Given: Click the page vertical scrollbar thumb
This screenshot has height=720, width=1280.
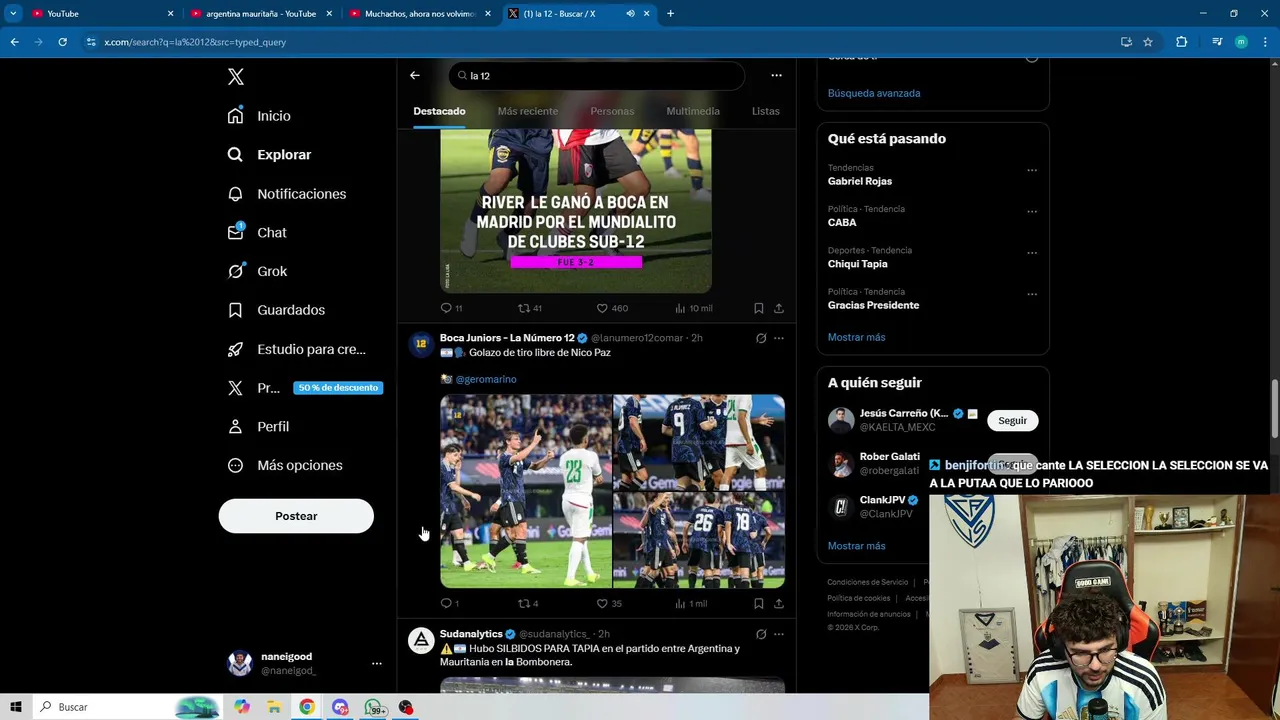Looking at the screenshot, I should (x=1275, y=409).
